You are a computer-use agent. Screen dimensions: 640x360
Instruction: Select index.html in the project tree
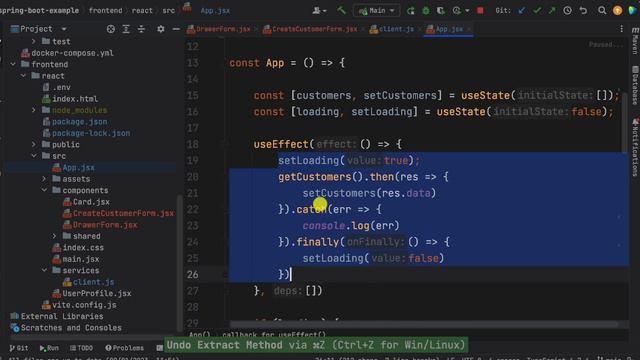pos(75,98)
